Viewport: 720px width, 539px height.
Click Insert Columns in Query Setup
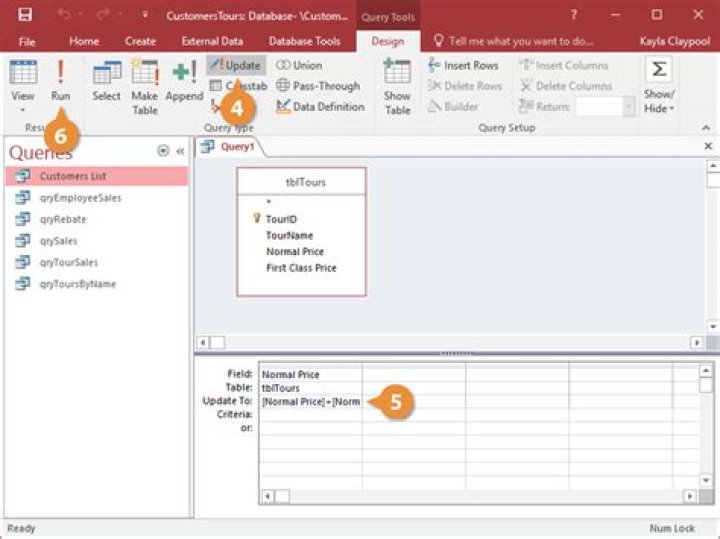(x=564, y=65)
